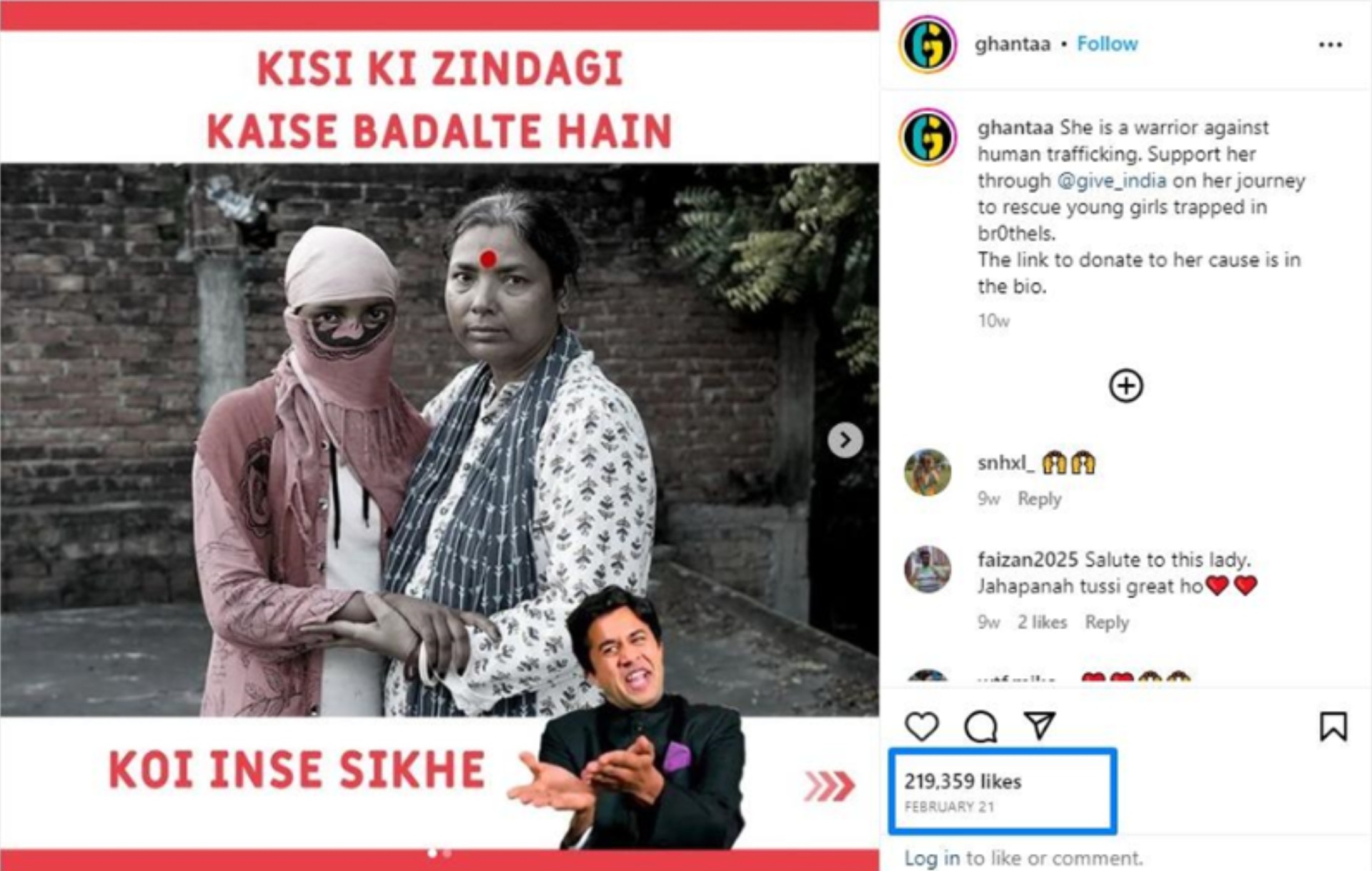Open the three-dot more options menu

[1330, 44]
